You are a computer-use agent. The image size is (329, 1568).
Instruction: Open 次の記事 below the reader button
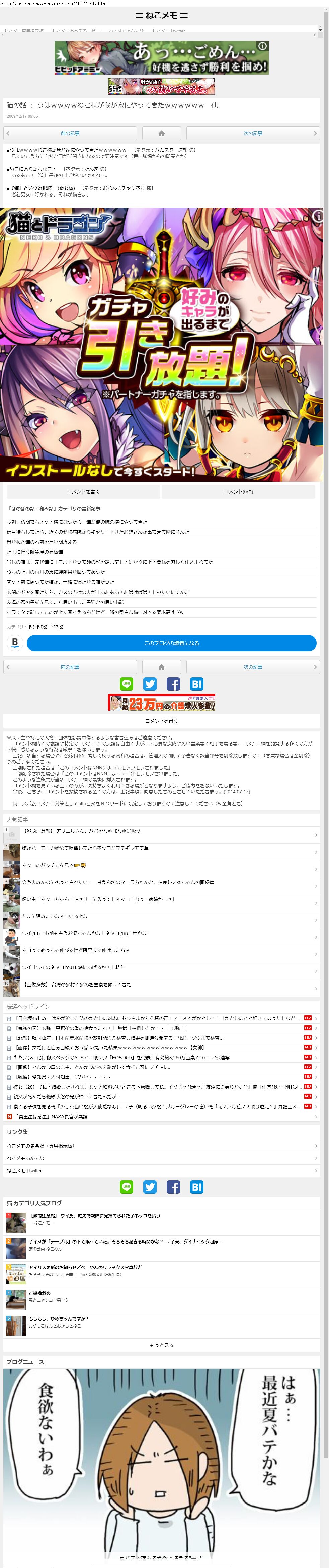point(253,667)
